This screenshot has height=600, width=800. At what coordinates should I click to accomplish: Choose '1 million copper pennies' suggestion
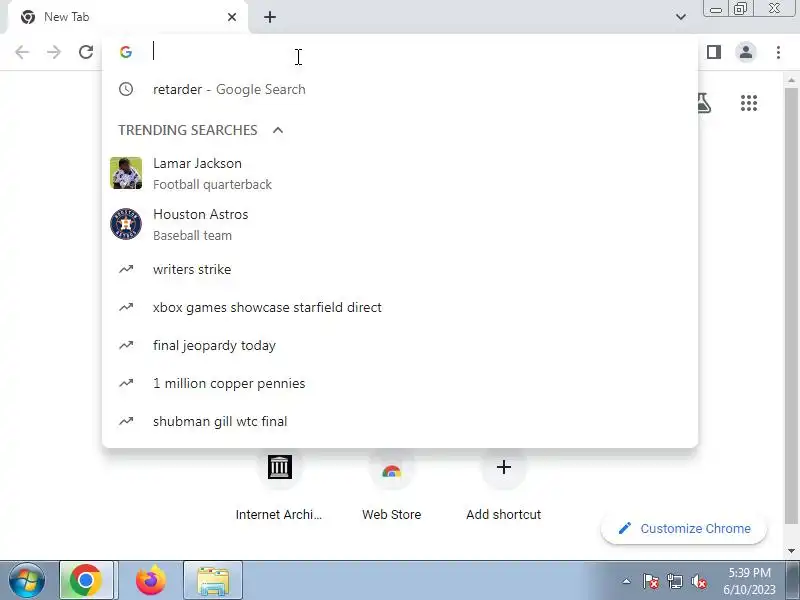click(400, 383)
